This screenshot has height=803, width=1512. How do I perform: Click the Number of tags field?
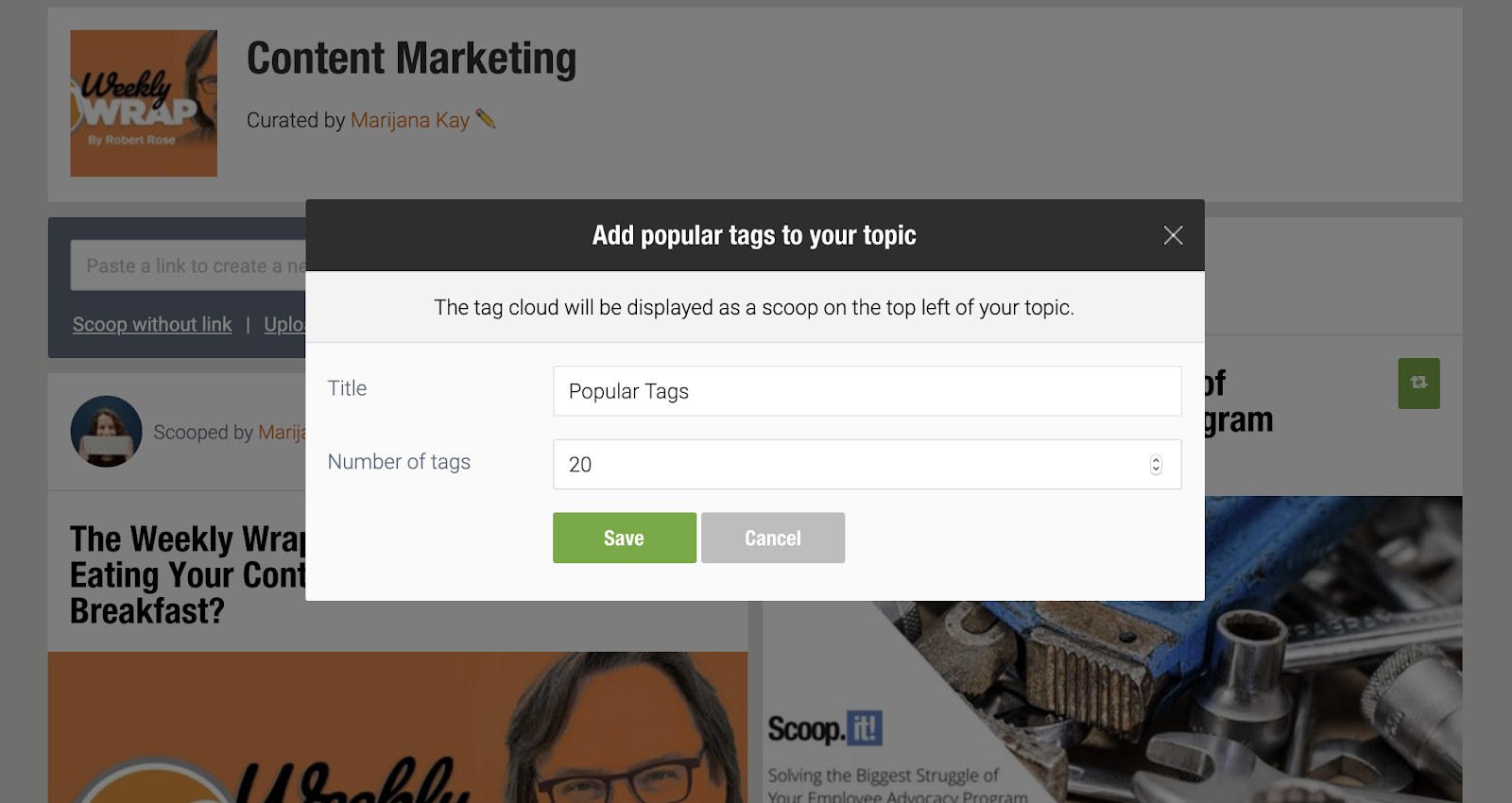tap(867, 464)
